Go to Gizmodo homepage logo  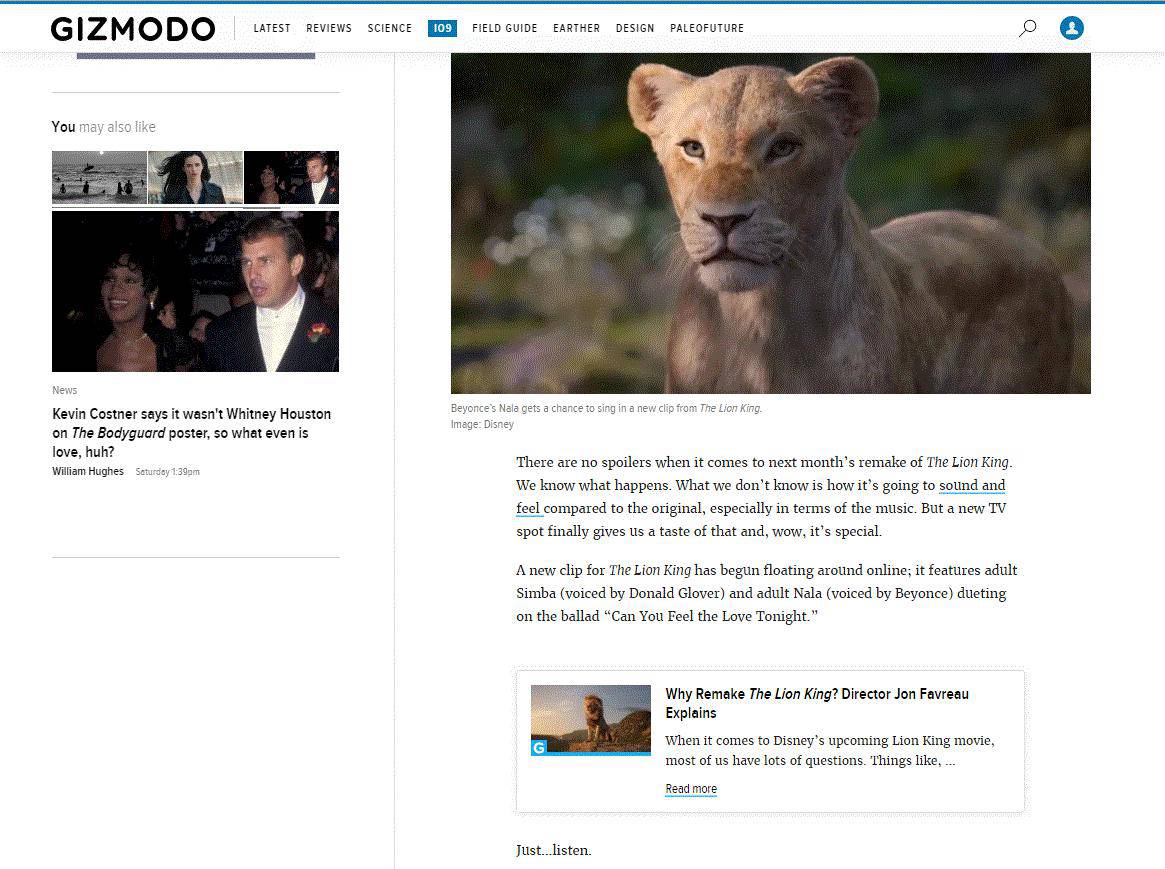(x=133, y=29)
